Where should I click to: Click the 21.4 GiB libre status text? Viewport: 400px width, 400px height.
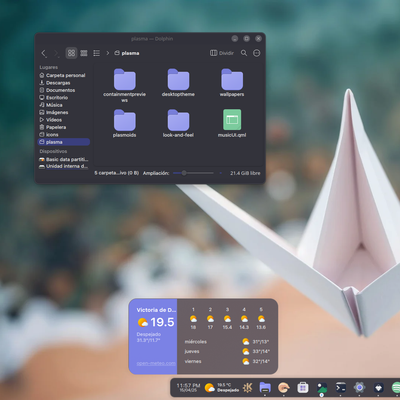(x=245, y=173)
